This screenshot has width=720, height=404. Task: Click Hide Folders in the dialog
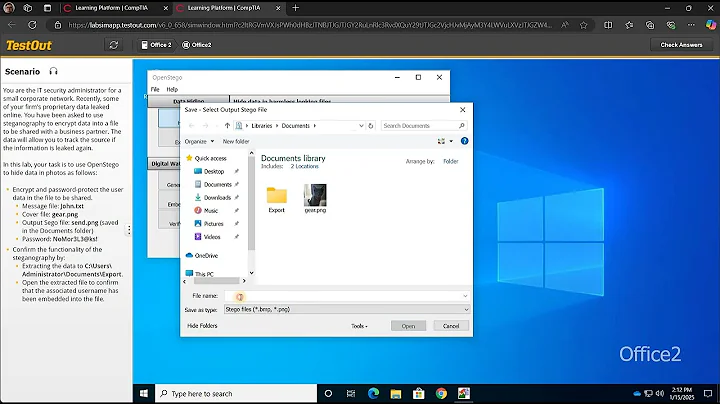coord(202,325)
